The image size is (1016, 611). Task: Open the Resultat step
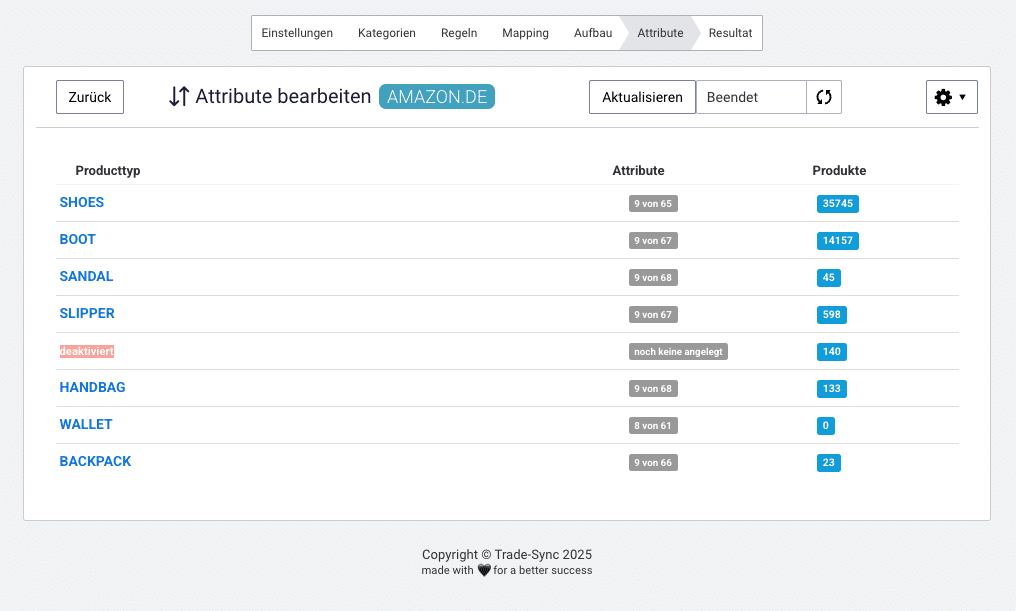(730, 33)
